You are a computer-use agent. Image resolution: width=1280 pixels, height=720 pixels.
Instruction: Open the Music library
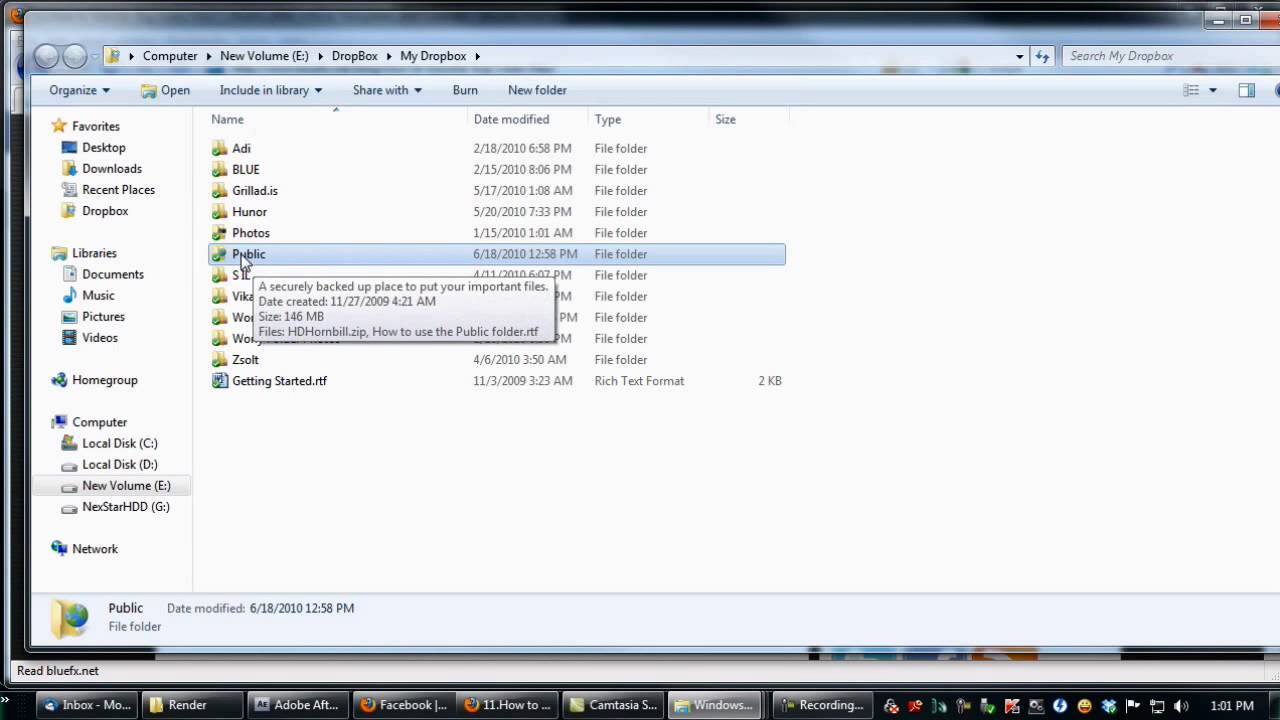(98, 295)
